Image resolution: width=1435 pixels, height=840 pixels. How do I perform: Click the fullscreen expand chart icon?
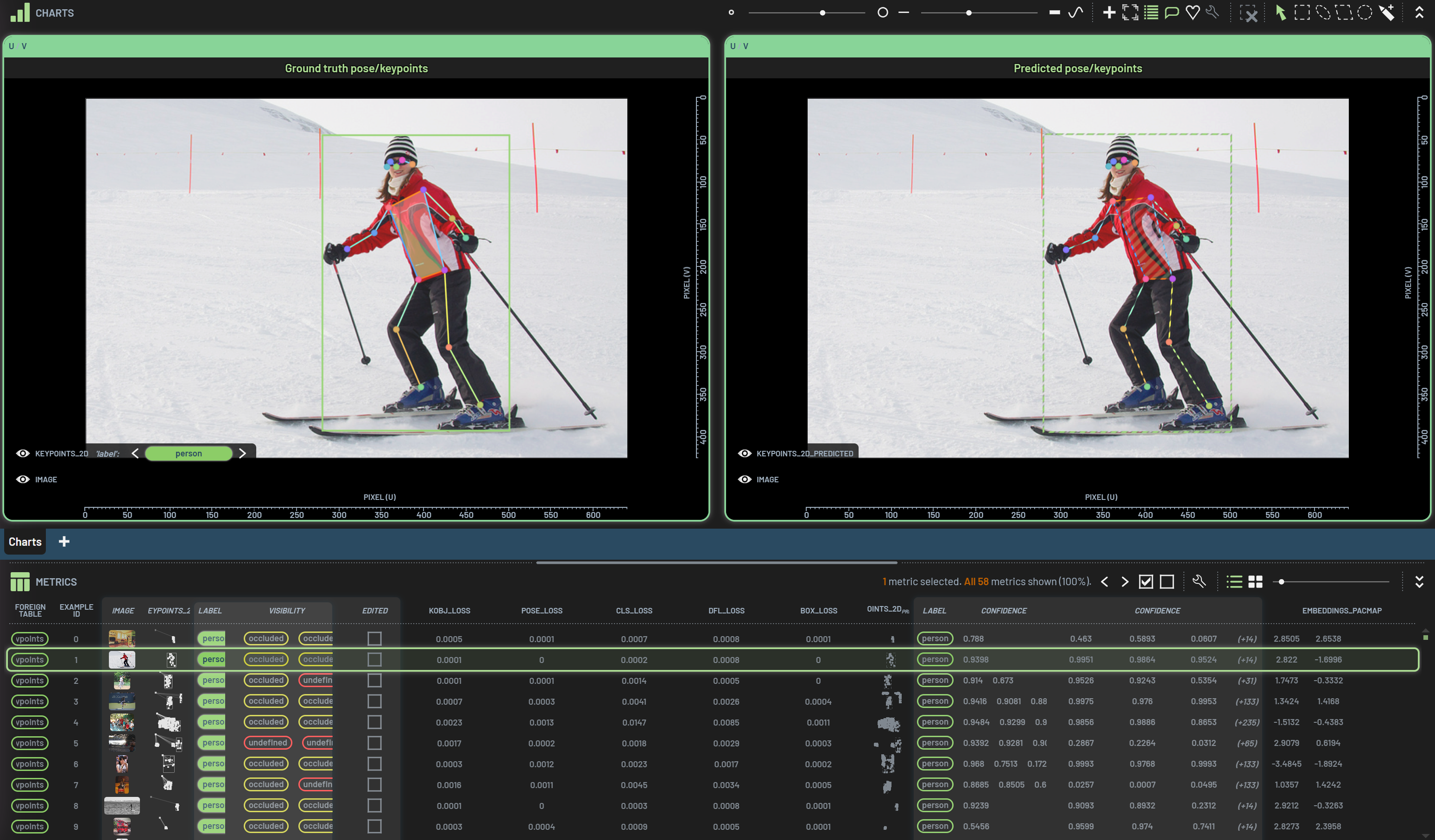1131,13
